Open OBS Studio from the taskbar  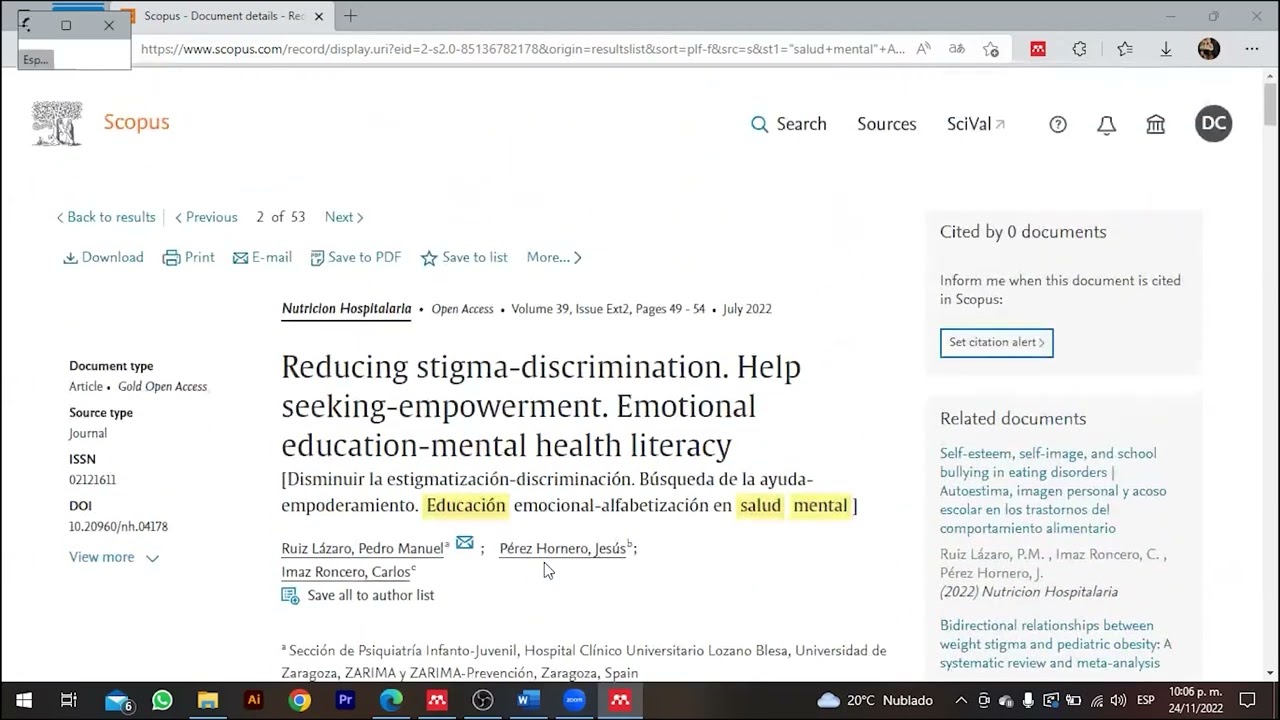click(483, 700)
